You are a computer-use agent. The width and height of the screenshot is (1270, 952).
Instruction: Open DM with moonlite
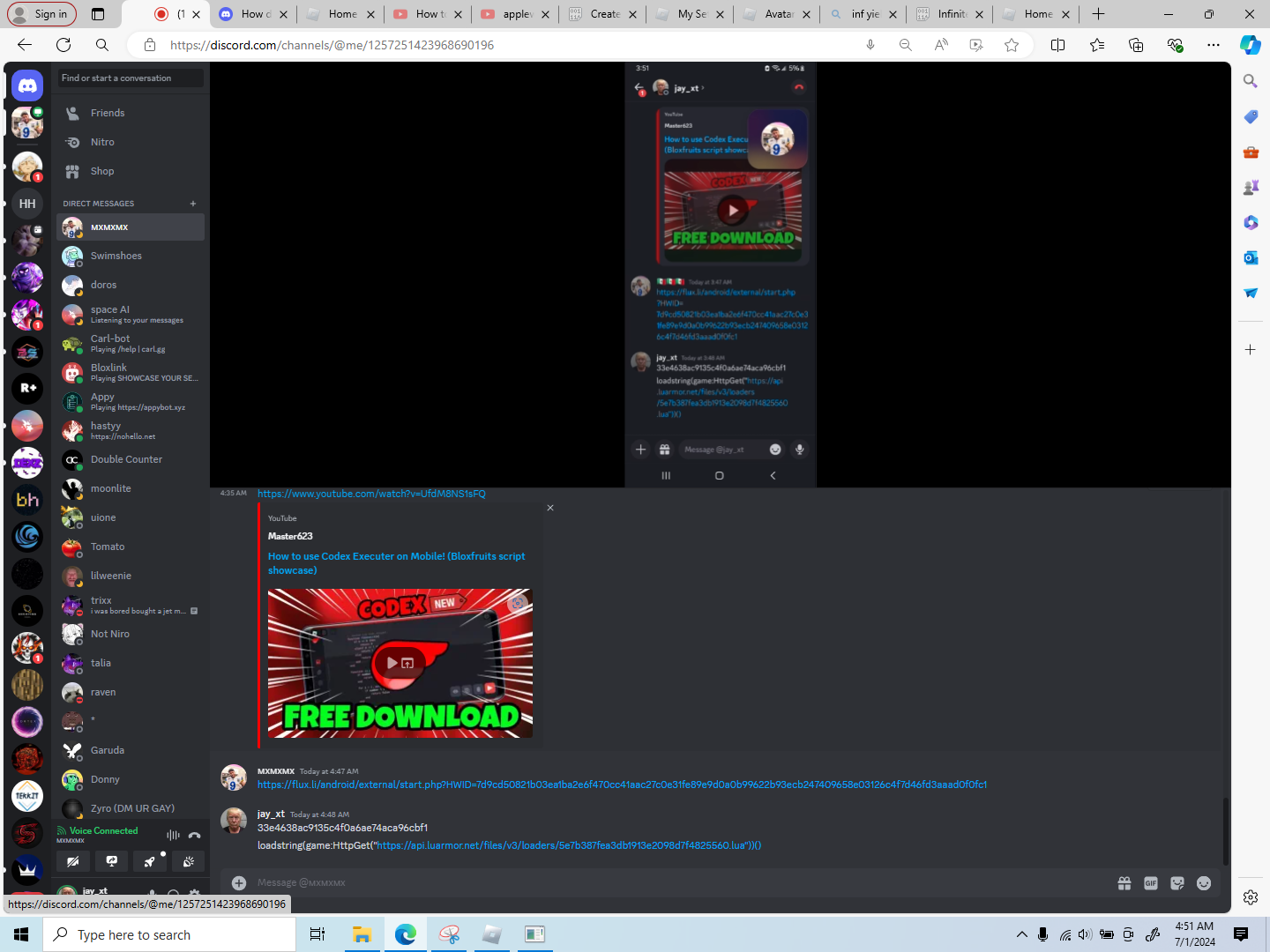point(131,488)
